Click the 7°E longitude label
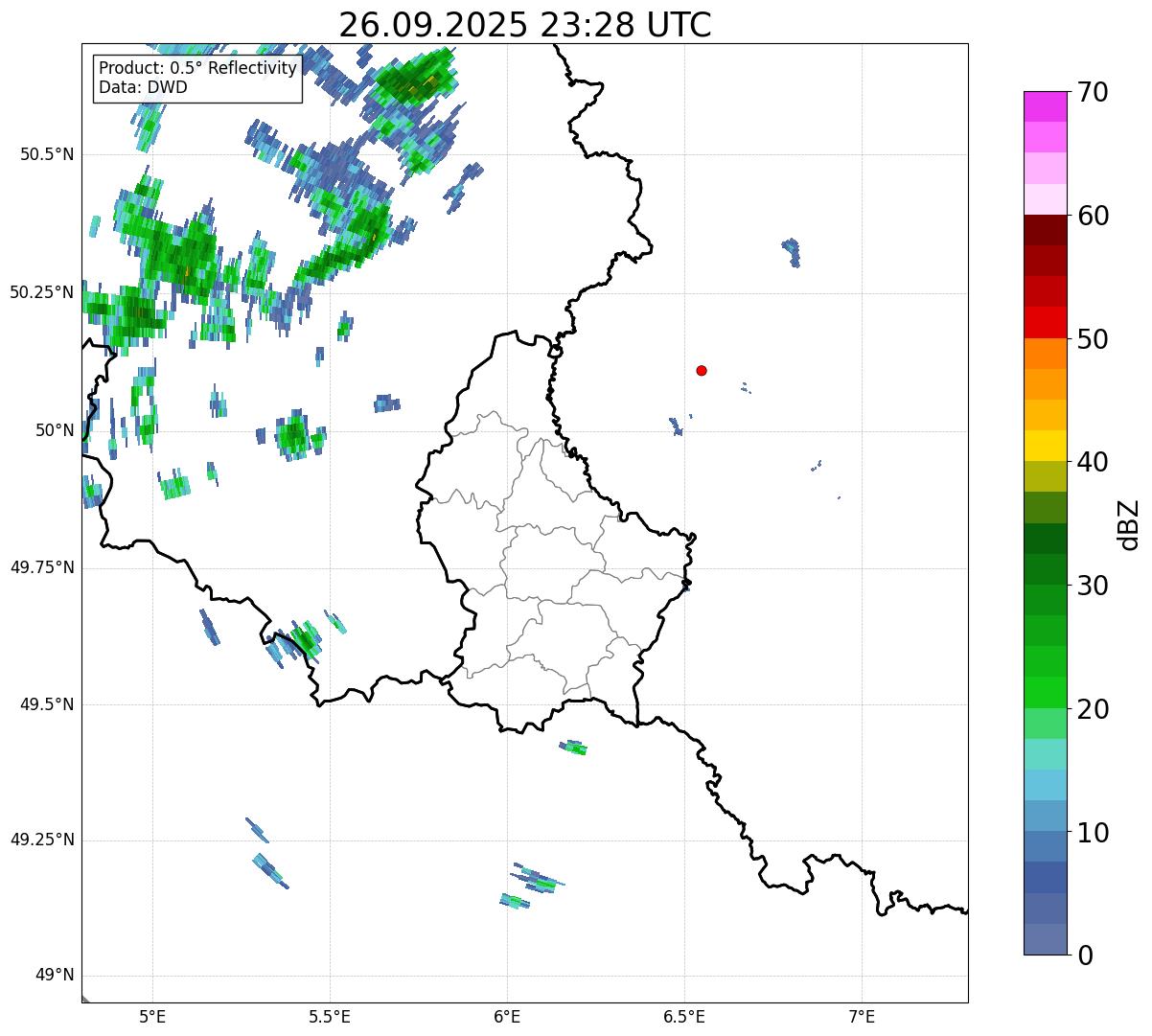Screen dimensions: 1152x1036 pos(862,1017)
